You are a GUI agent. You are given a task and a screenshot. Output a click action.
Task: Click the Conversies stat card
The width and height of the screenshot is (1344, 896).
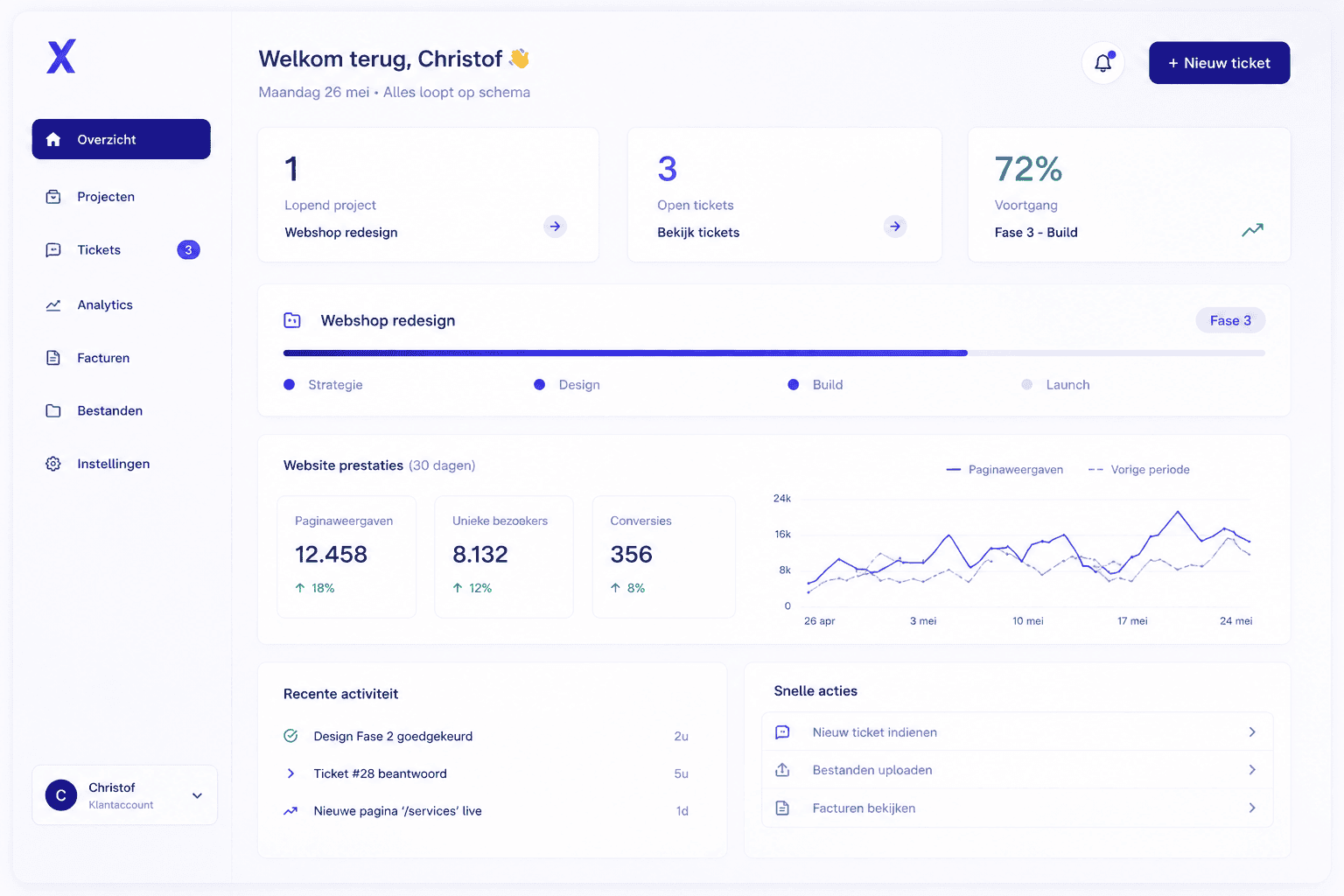click(x=663, y=556)
